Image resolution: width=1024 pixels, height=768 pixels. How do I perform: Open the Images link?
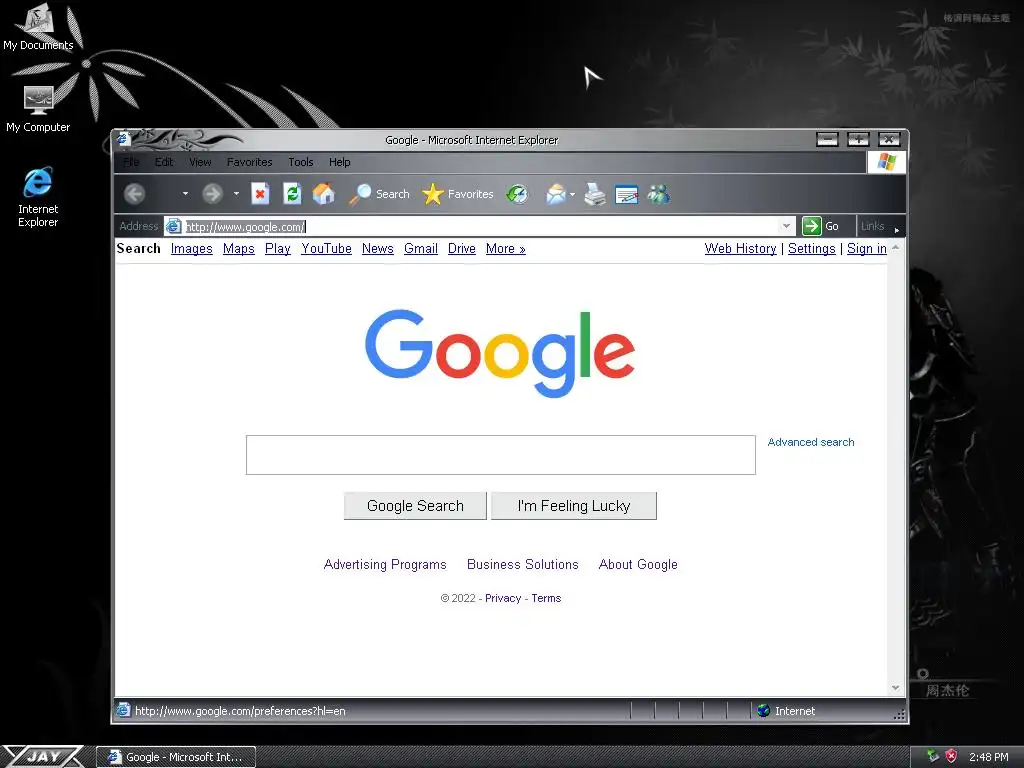191,249
